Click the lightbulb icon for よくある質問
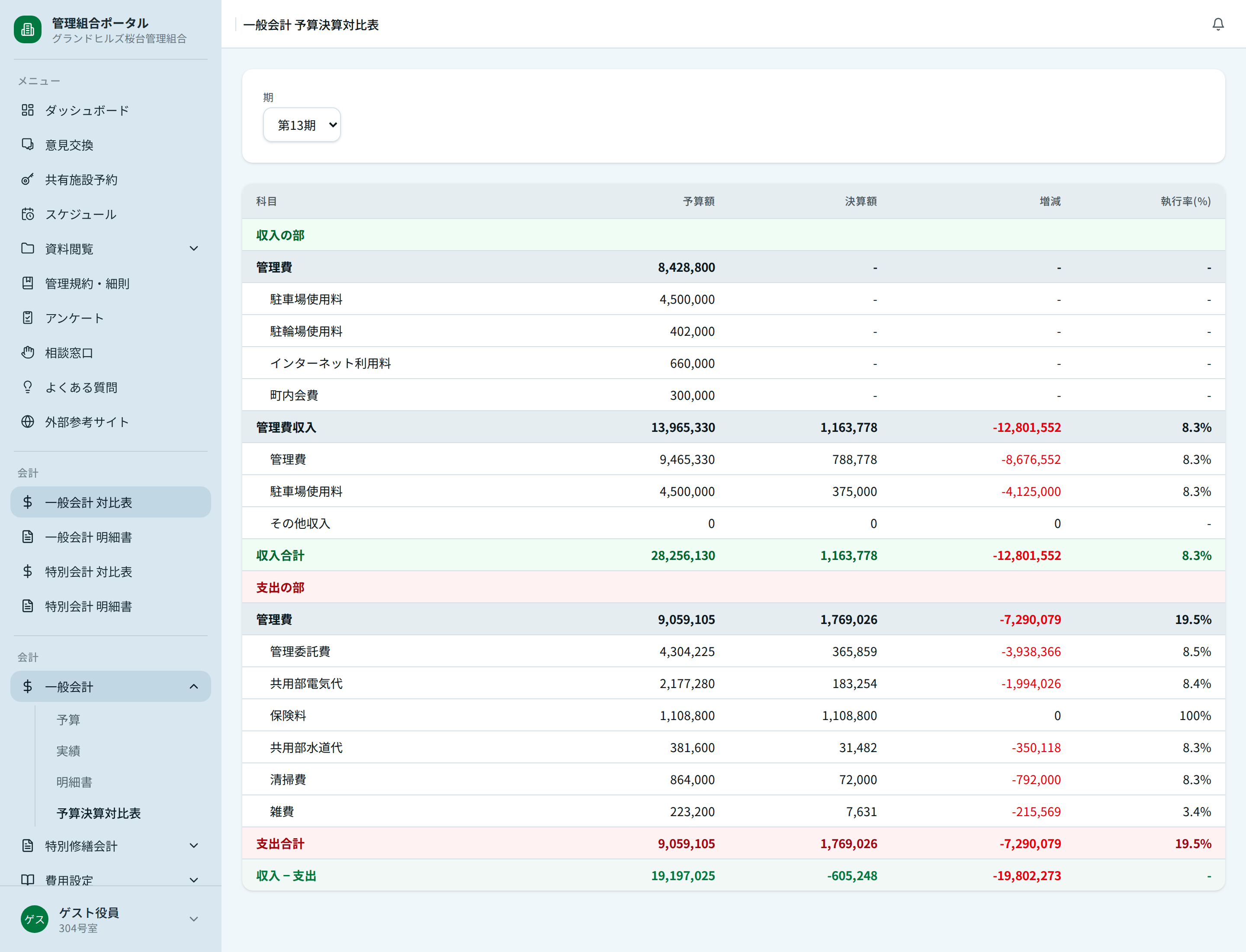This screenshot has height=952, width=1246. (27, 387)
